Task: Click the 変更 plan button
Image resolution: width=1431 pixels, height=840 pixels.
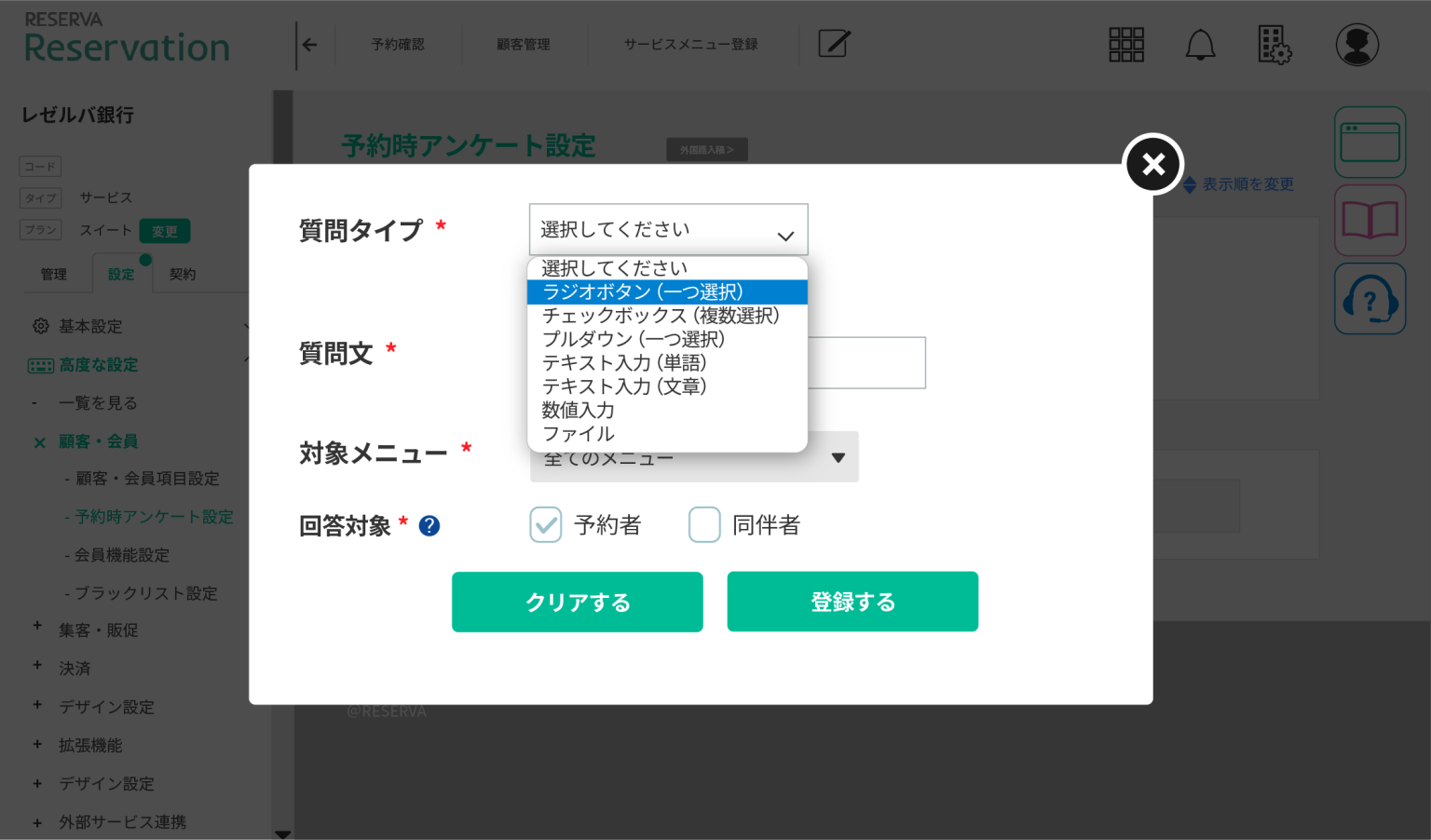Action: (165, 231)
